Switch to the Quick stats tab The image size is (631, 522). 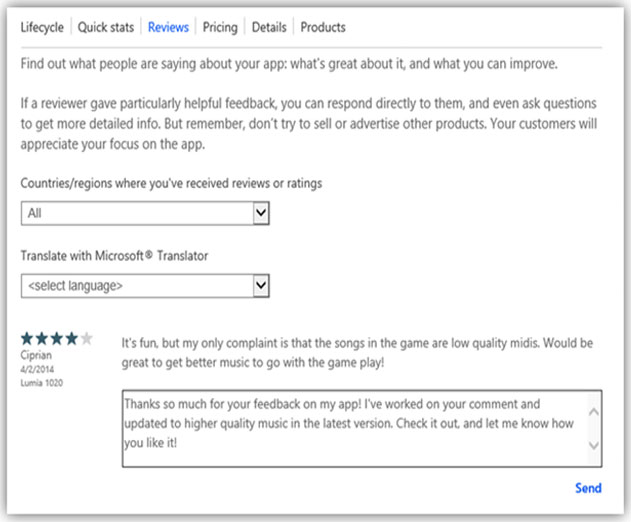point(105,27)
